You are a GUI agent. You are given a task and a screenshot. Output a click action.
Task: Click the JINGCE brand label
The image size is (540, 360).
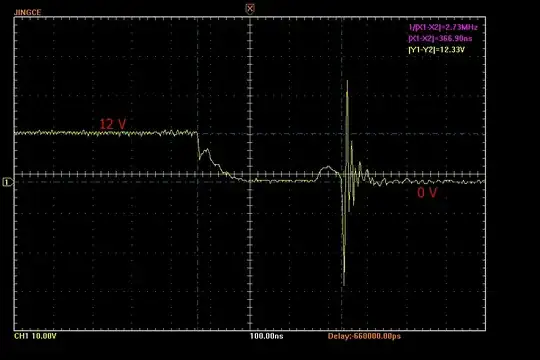(28, 12)
